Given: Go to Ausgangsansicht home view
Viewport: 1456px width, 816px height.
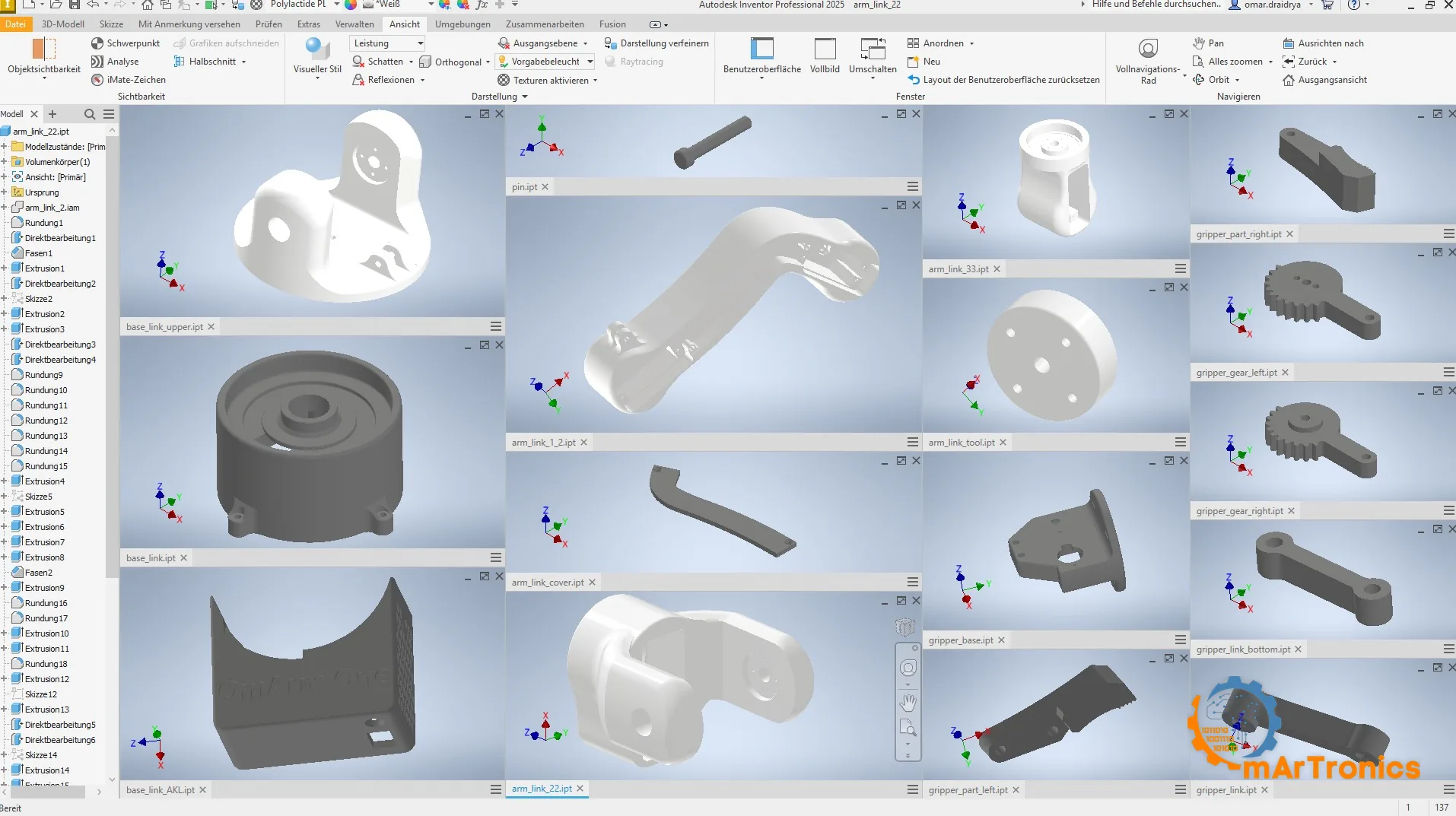Looking at the screenshot, I should pos(1324,80).
